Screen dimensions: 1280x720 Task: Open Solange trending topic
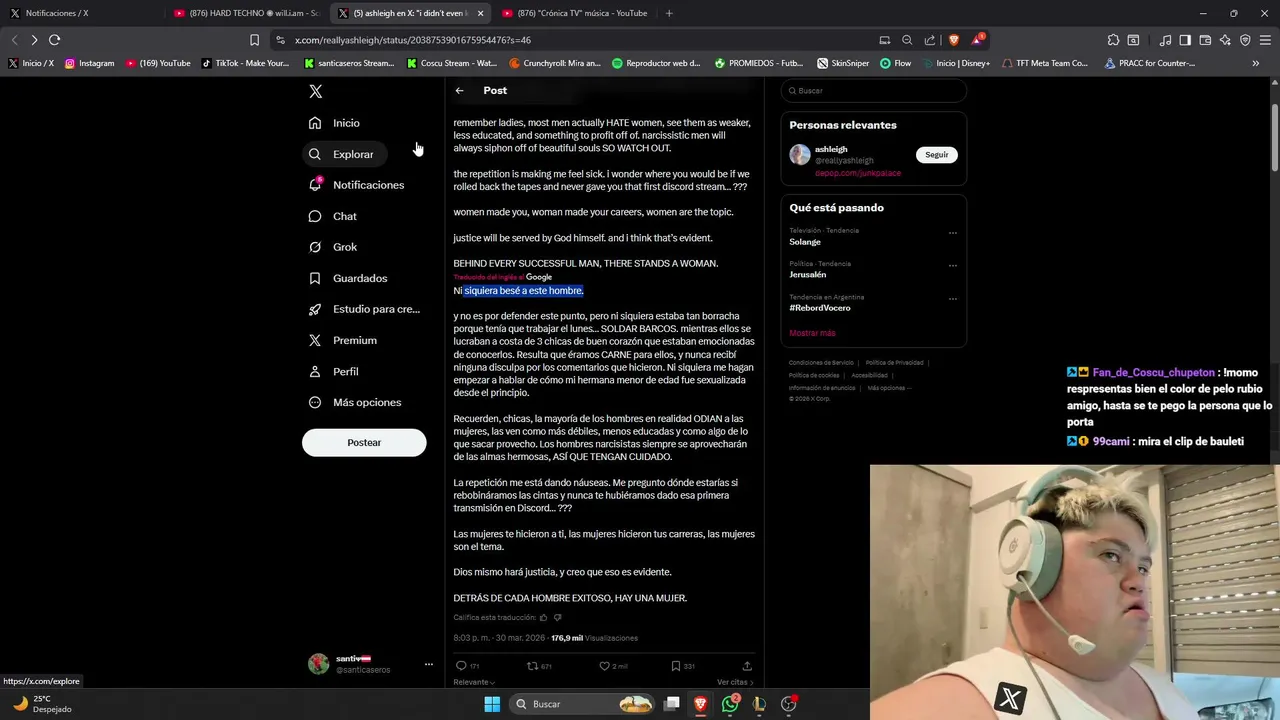(805, 242)
